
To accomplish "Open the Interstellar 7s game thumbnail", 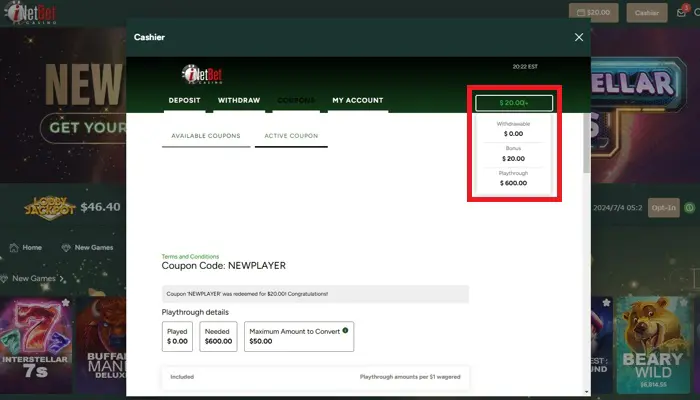I will tap(36, 346).
